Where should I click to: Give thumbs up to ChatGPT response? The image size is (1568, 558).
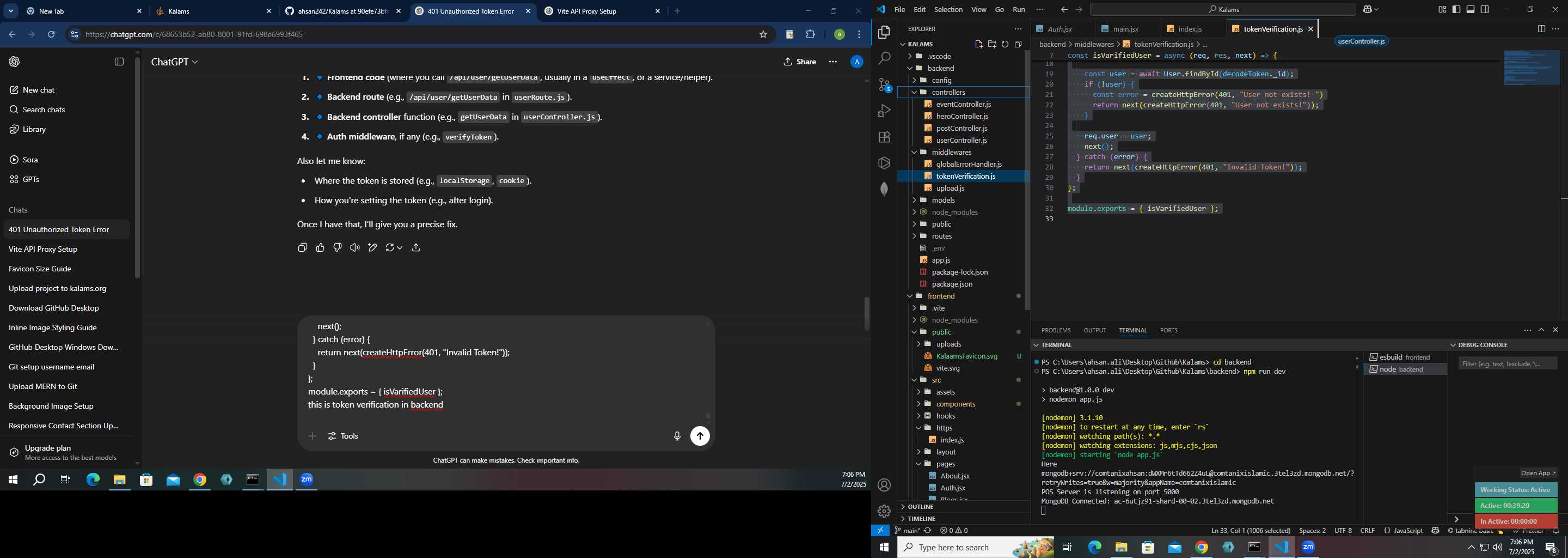(x=320, y=247)
